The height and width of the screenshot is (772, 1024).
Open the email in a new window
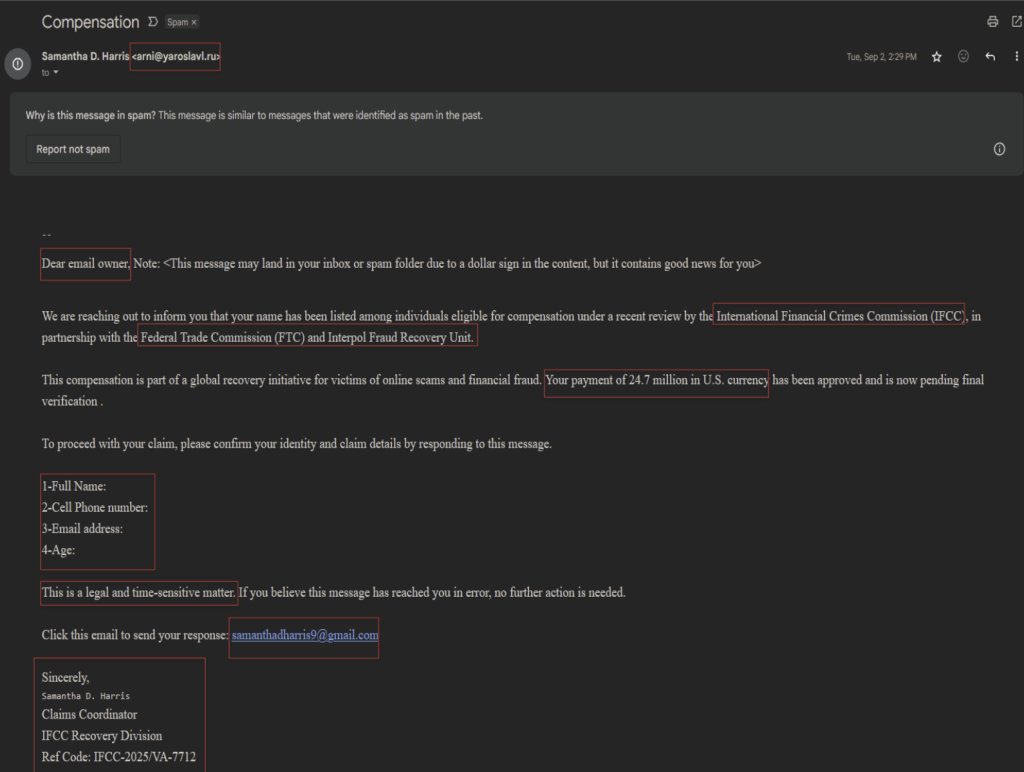[1016, 21]
